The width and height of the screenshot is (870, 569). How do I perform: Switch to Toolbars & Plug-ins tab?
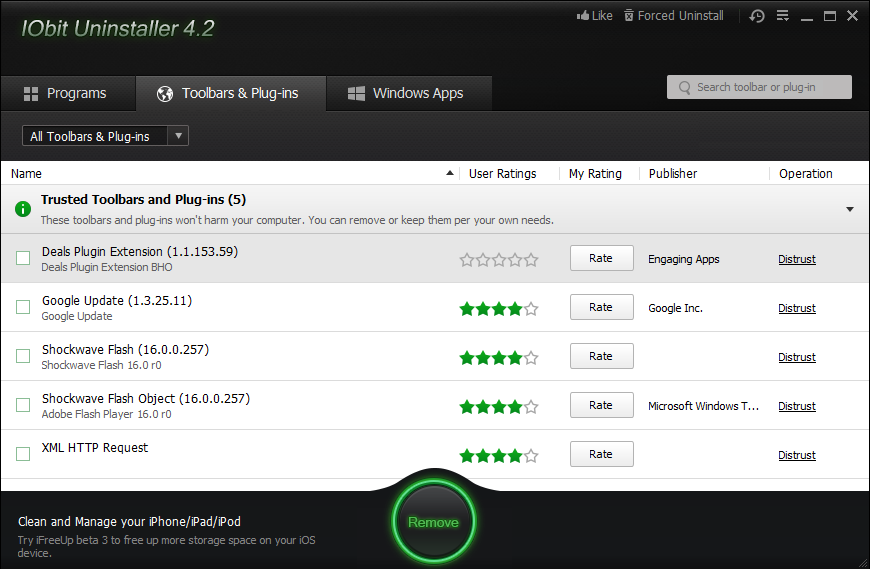pyautogui.click(x=230, y=93)
